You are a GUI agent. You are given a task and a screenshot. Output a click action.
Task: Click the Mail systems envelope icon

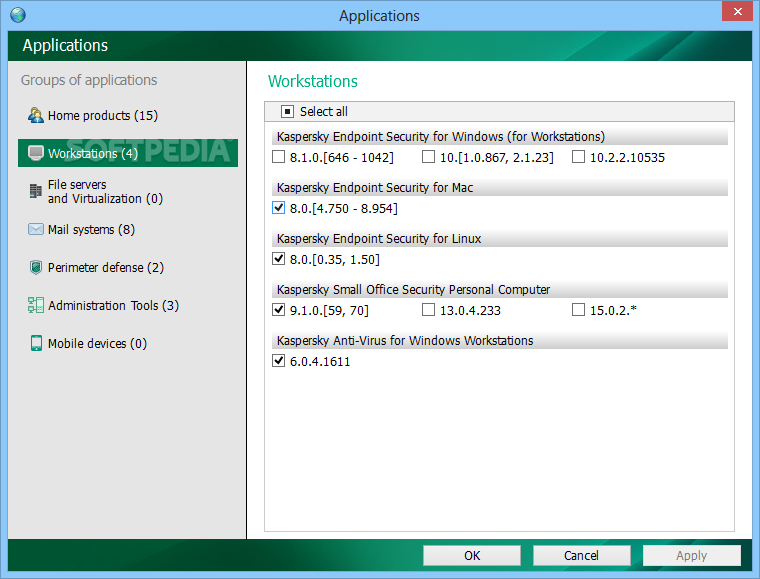coord(35,229)
